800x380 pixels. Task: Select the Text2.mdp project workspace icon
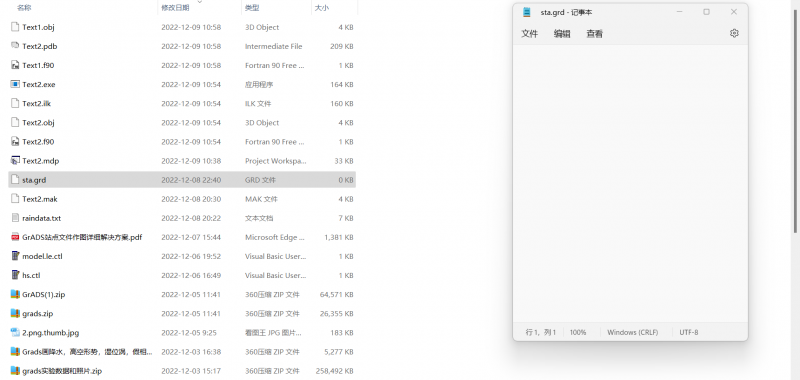(15, 161)
